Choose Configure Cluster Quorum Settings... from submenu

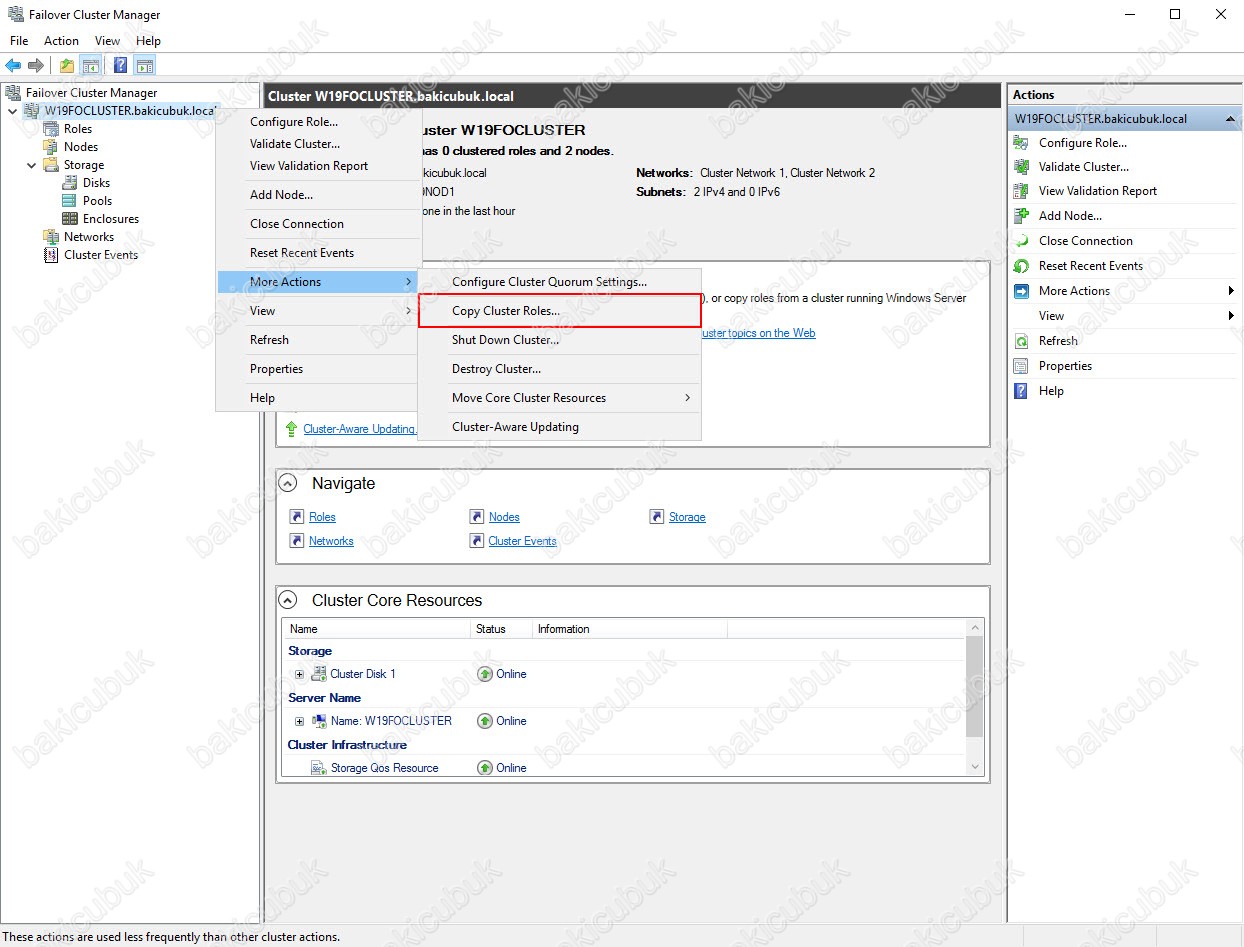pos(560,282)
